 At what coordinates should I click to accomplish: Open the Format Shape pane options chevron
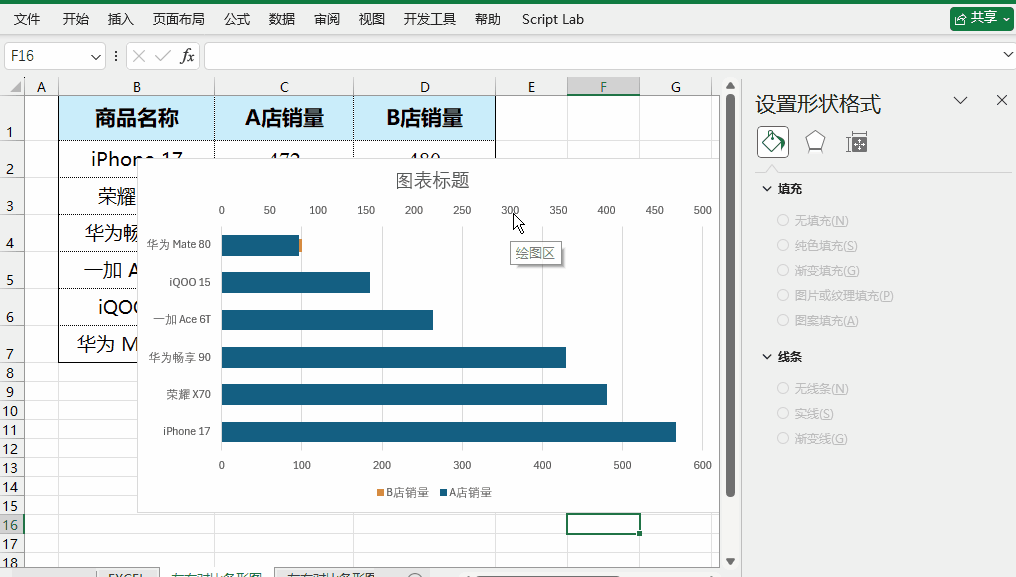tap(960, 100)
